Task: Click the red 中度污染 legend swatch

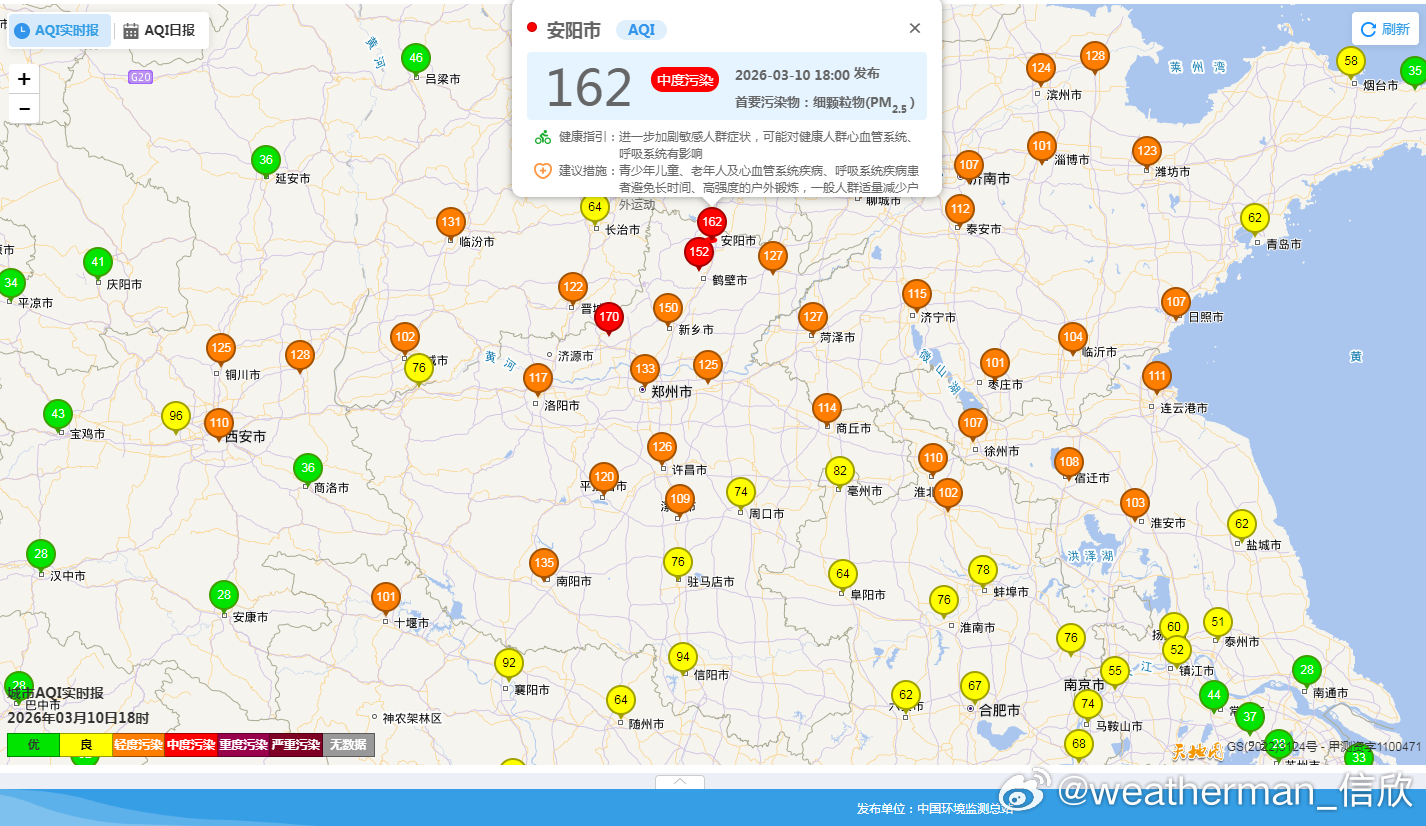Action: click(x=191, y=745)
